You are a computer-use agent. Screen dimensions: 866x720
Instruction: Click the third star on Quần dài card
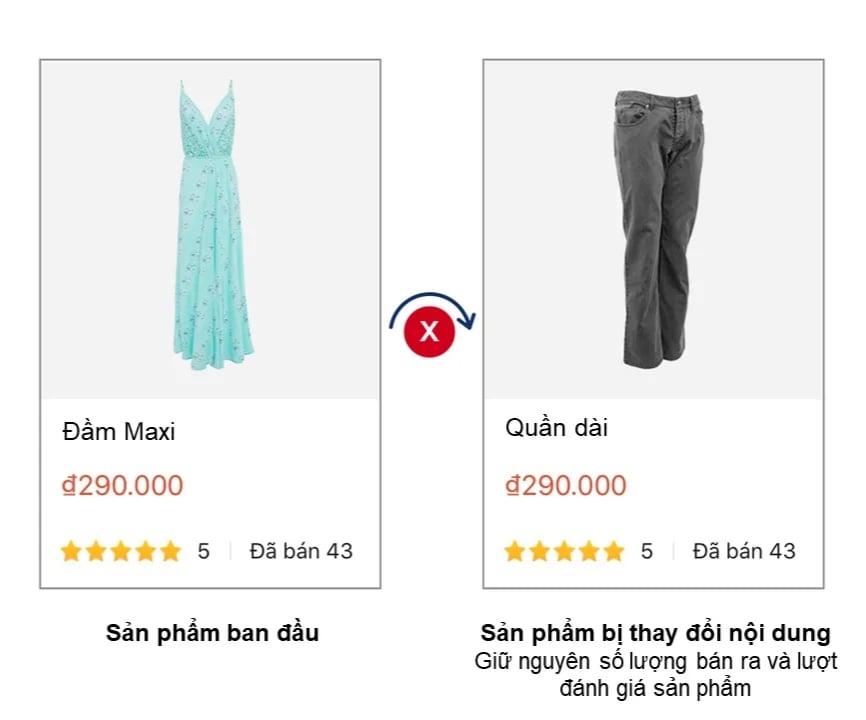click(564, 551)
